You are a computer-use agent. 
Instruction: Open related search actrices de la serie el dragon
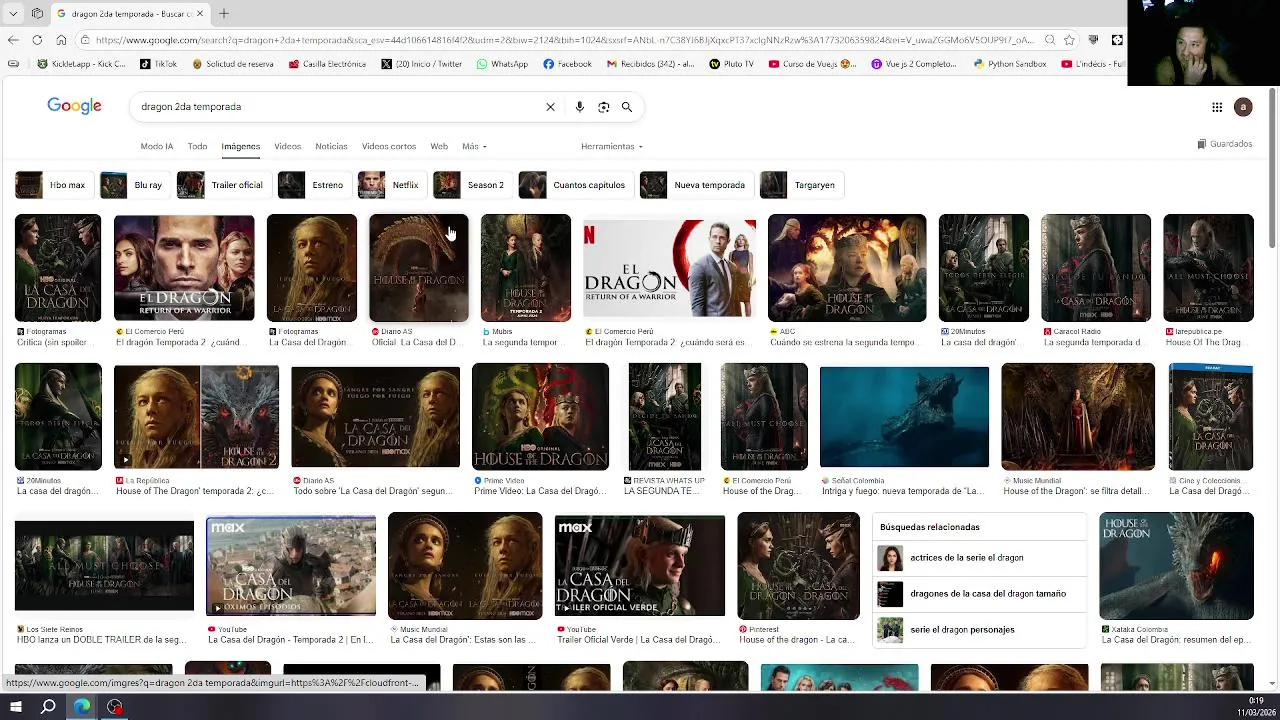[x=980, y=558]
